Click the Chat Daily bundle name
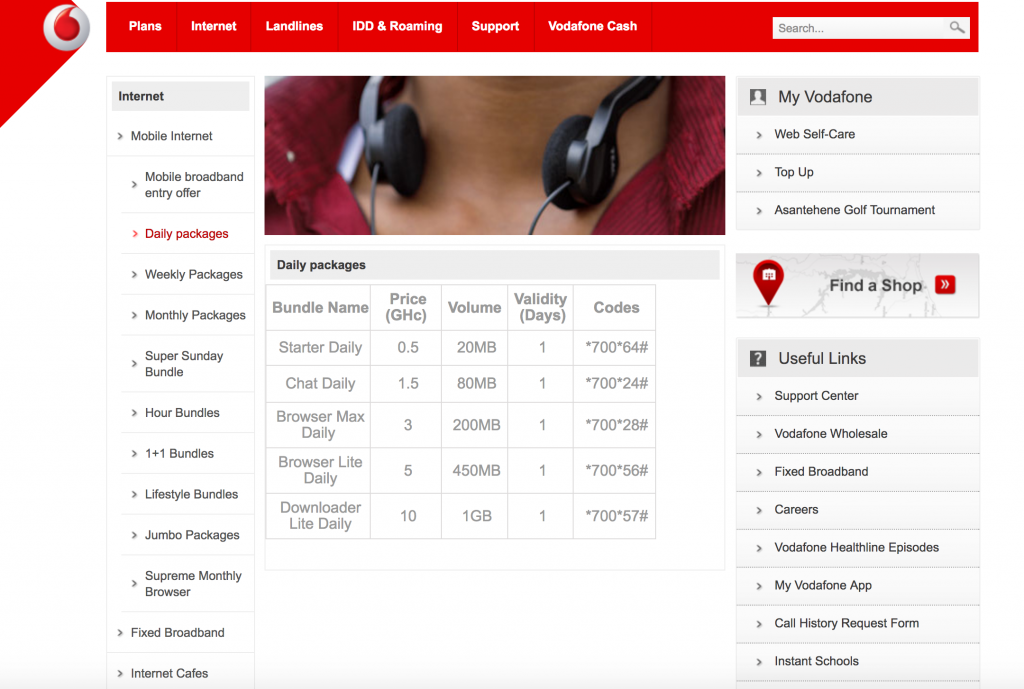This screenshot has width=1024, height=689. [x=320, y=383]
